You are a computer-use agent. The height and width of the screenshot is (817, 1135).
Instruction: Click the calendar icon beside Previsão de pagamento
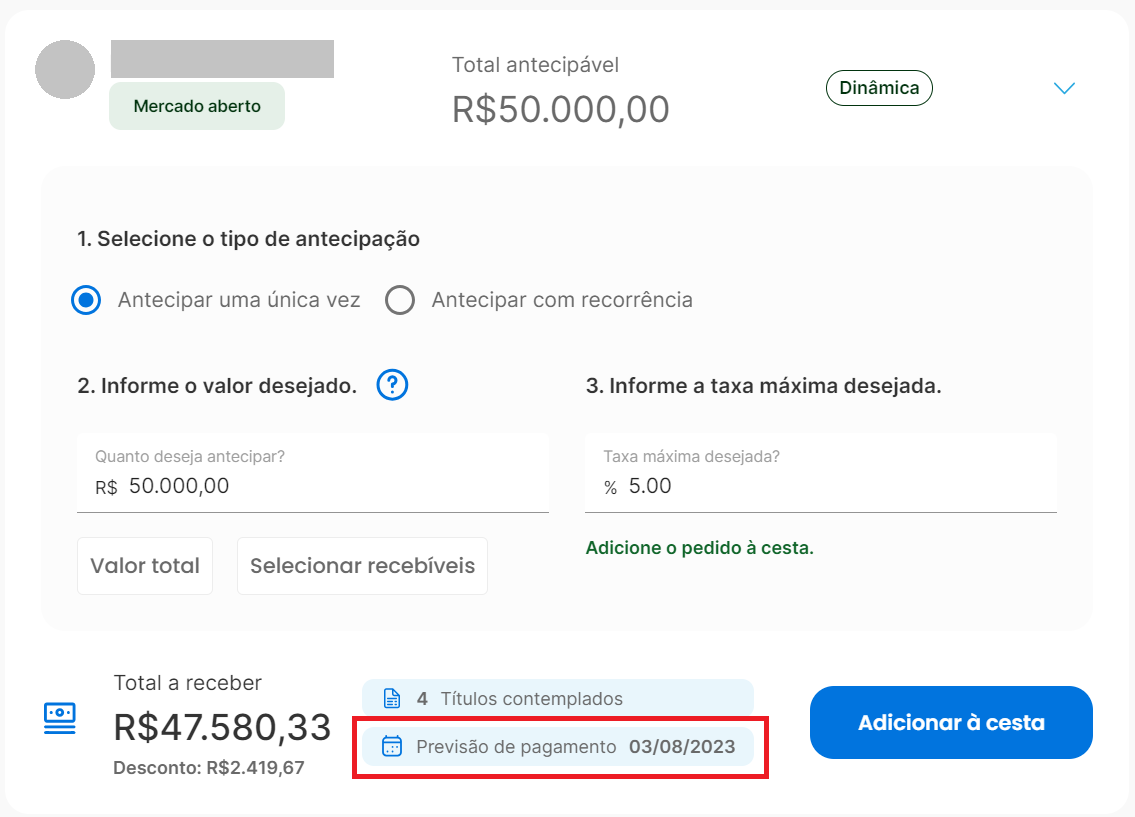[x=392, y=746]
